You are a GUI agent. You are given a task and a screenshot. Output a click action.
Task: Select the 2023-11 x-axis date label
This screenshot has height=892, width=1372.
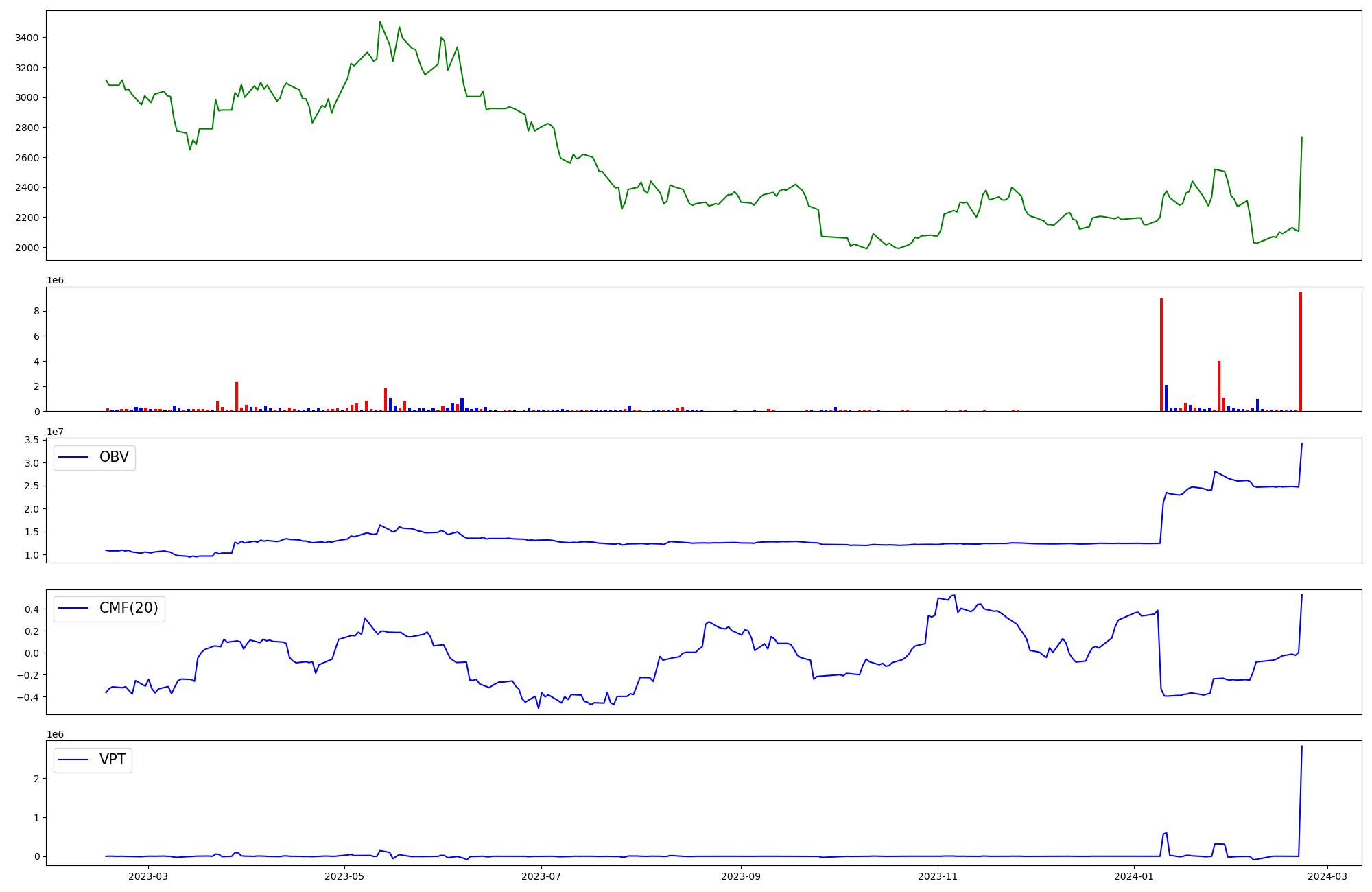[x=938, y=876]
